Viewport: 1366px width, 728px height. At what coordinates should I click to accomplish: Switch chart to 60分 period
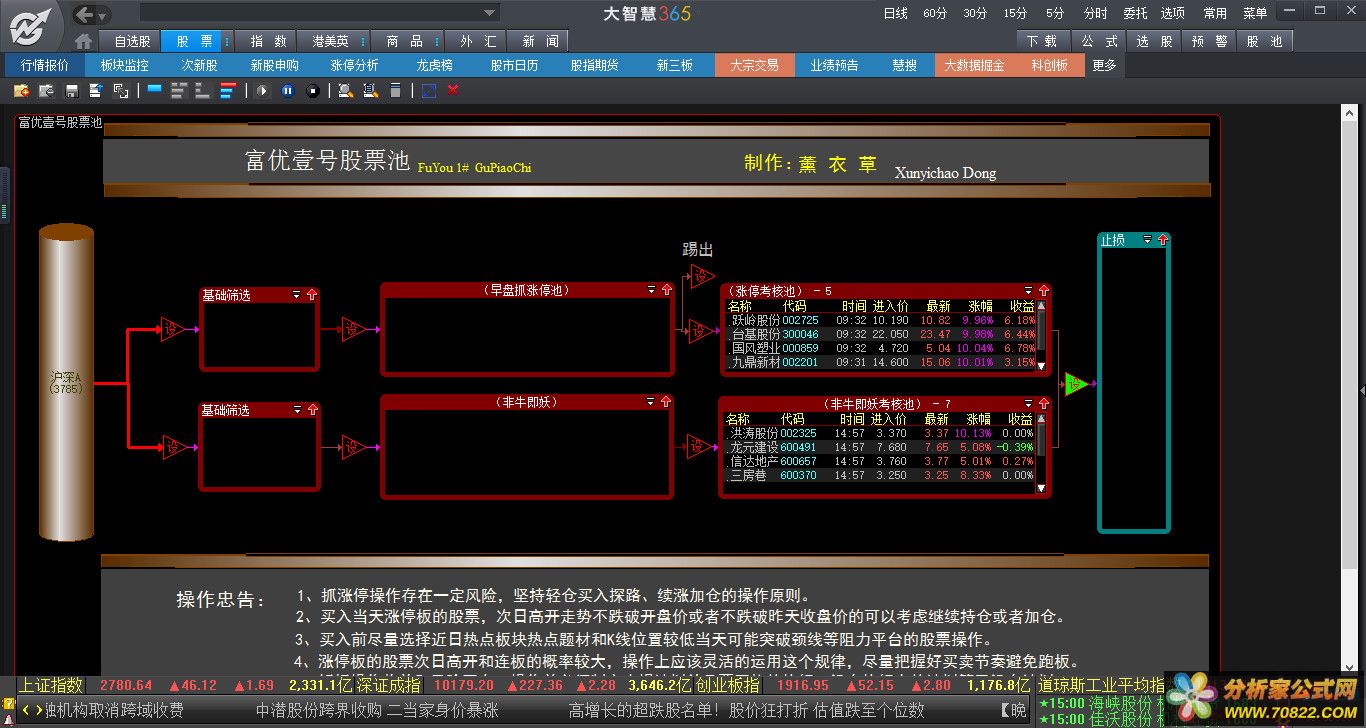(935, 14)
